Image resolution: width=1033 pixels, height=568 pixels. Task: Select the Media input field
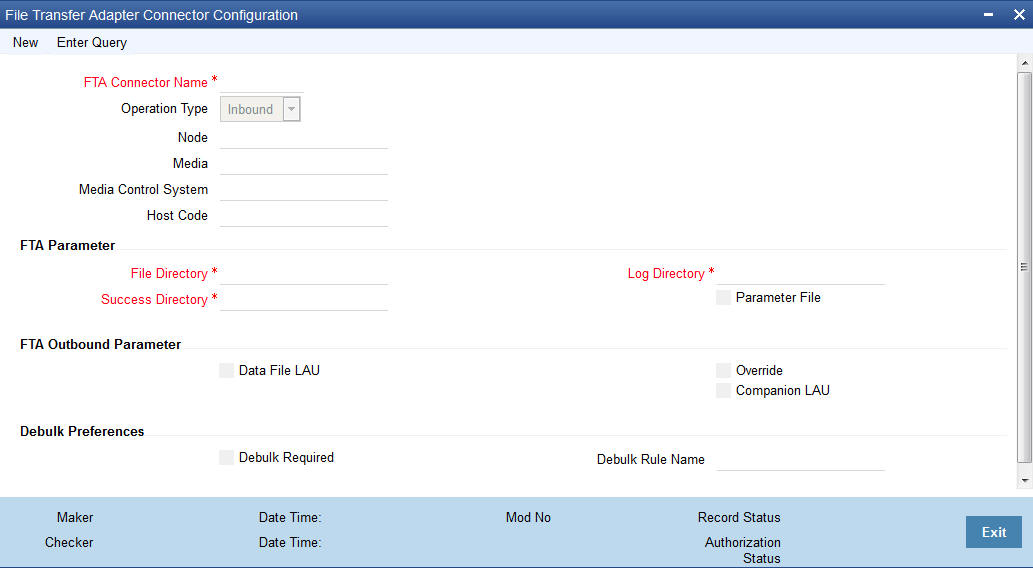pos(304,164)
